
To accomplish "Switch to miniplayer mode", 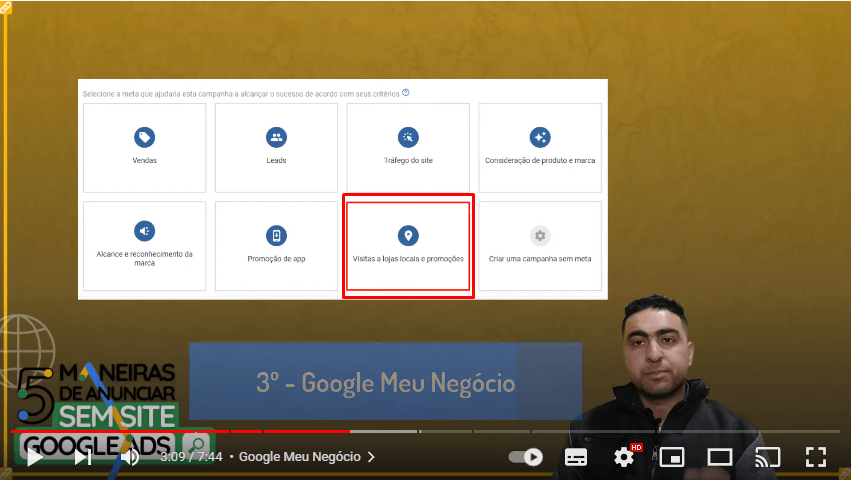I will pyautogui.click(x=671, y=457).
